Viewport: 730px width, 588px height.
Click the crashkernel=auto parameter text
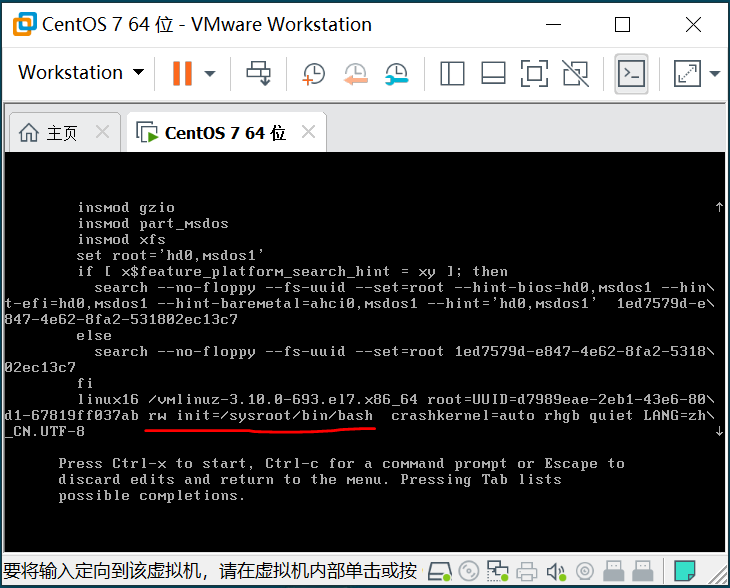tap(463, 415)
